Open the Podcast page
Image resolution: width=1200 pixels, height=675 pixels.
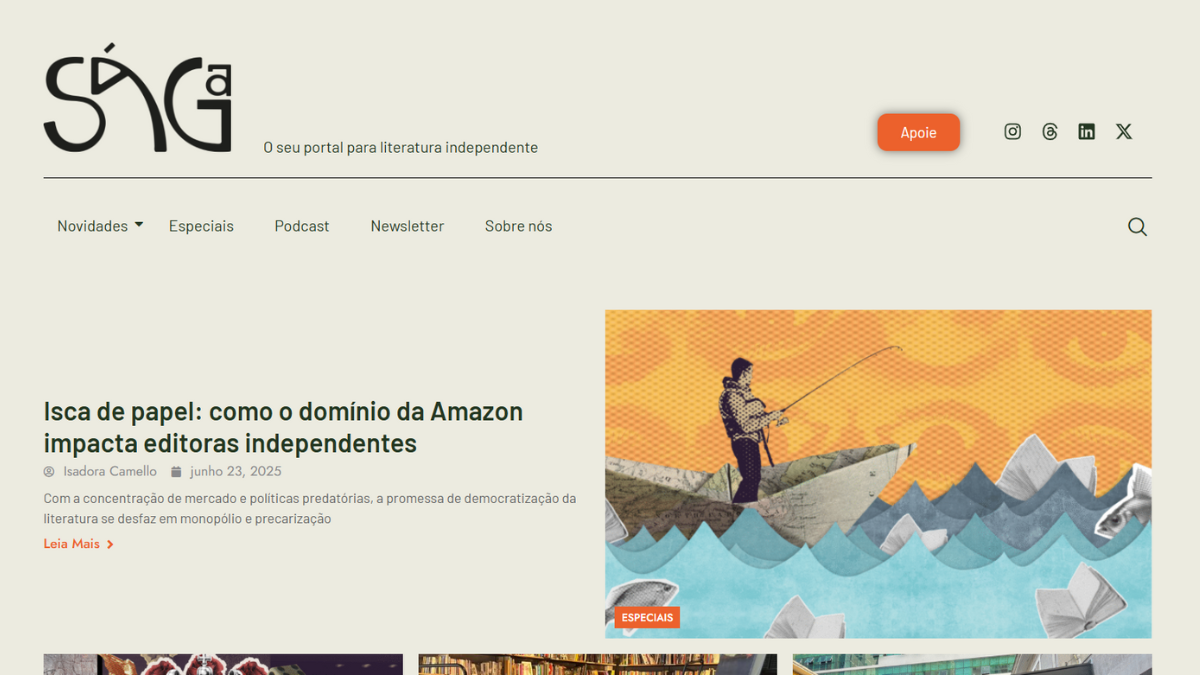302,226
